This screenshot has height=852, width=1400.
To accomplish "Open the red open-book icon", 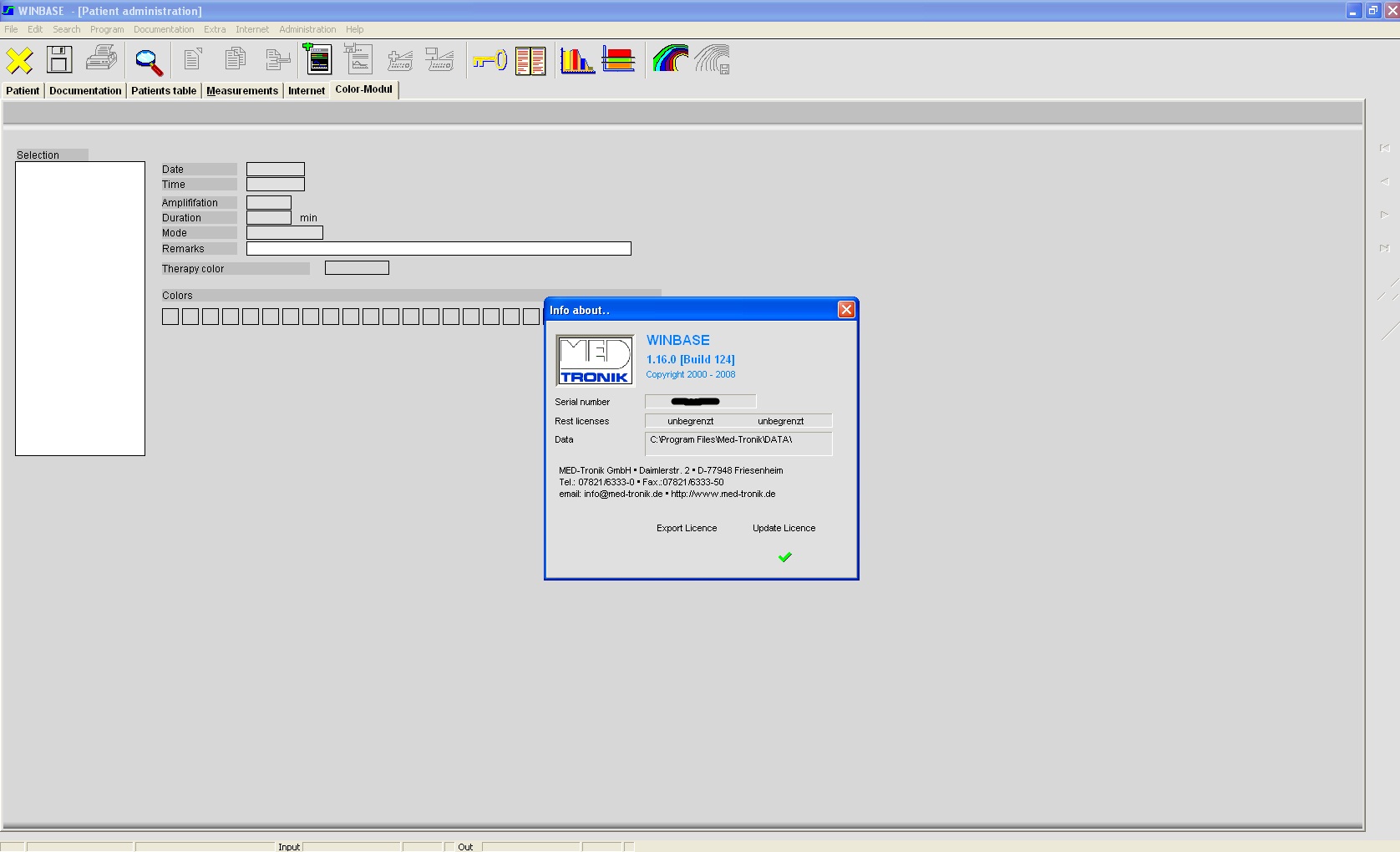I will 530,60.
